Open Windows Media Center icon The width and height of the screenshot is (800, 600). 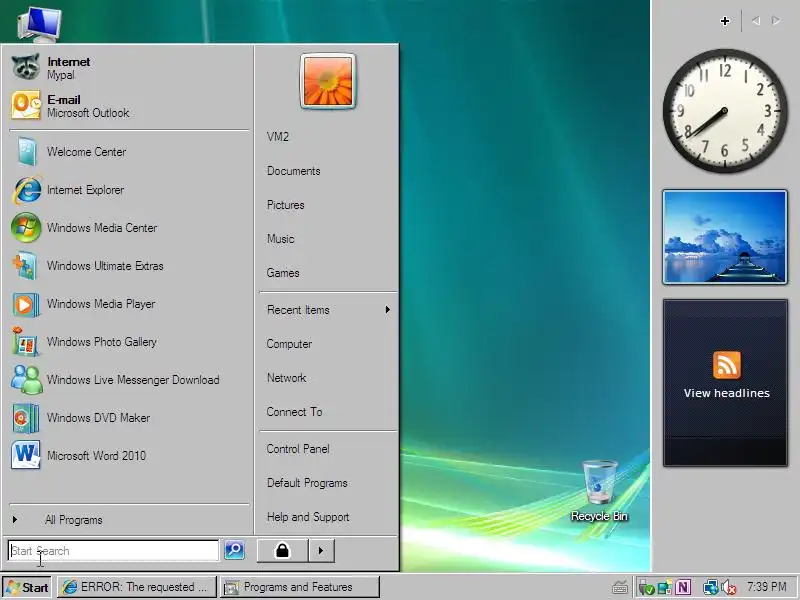[x=26, y=228]
